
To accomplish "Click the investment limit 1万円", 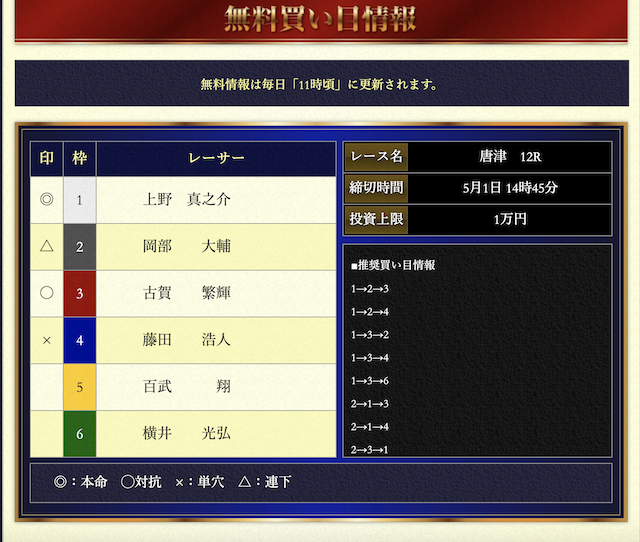I will pos(510,219).
